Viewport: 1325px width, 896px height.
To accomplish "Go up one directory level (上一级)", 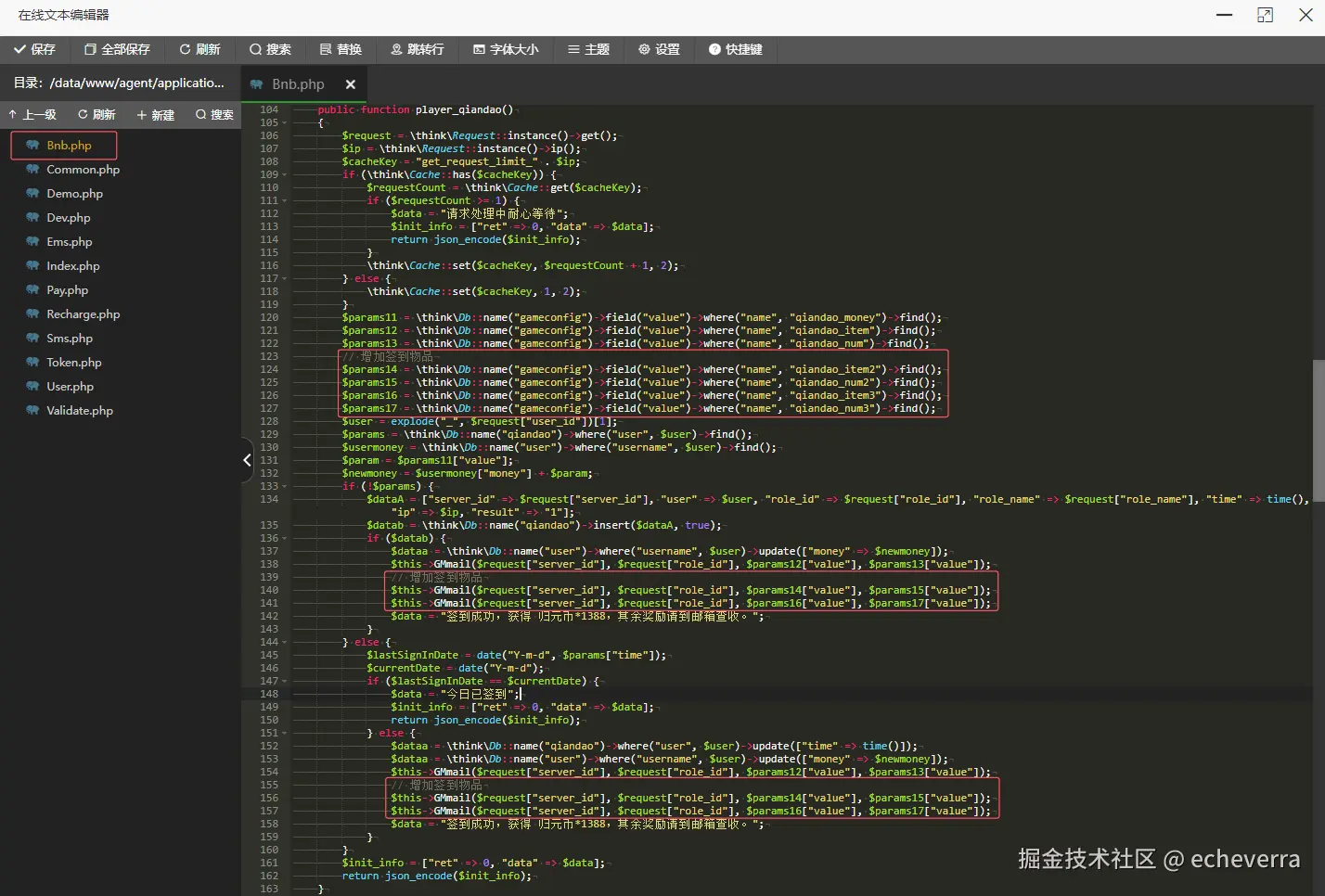I will [32, 115].
